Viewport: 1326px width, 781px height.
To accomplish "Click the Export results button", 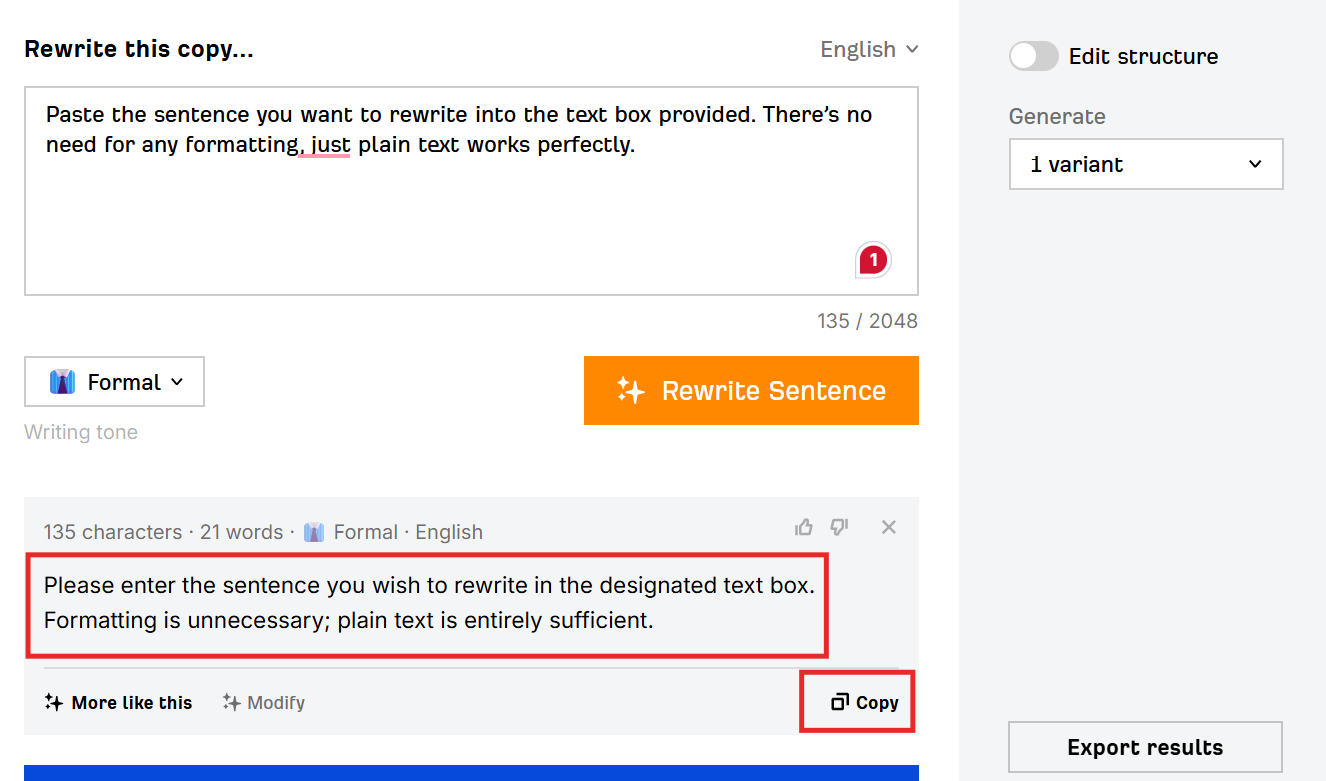I will 1144,747.
